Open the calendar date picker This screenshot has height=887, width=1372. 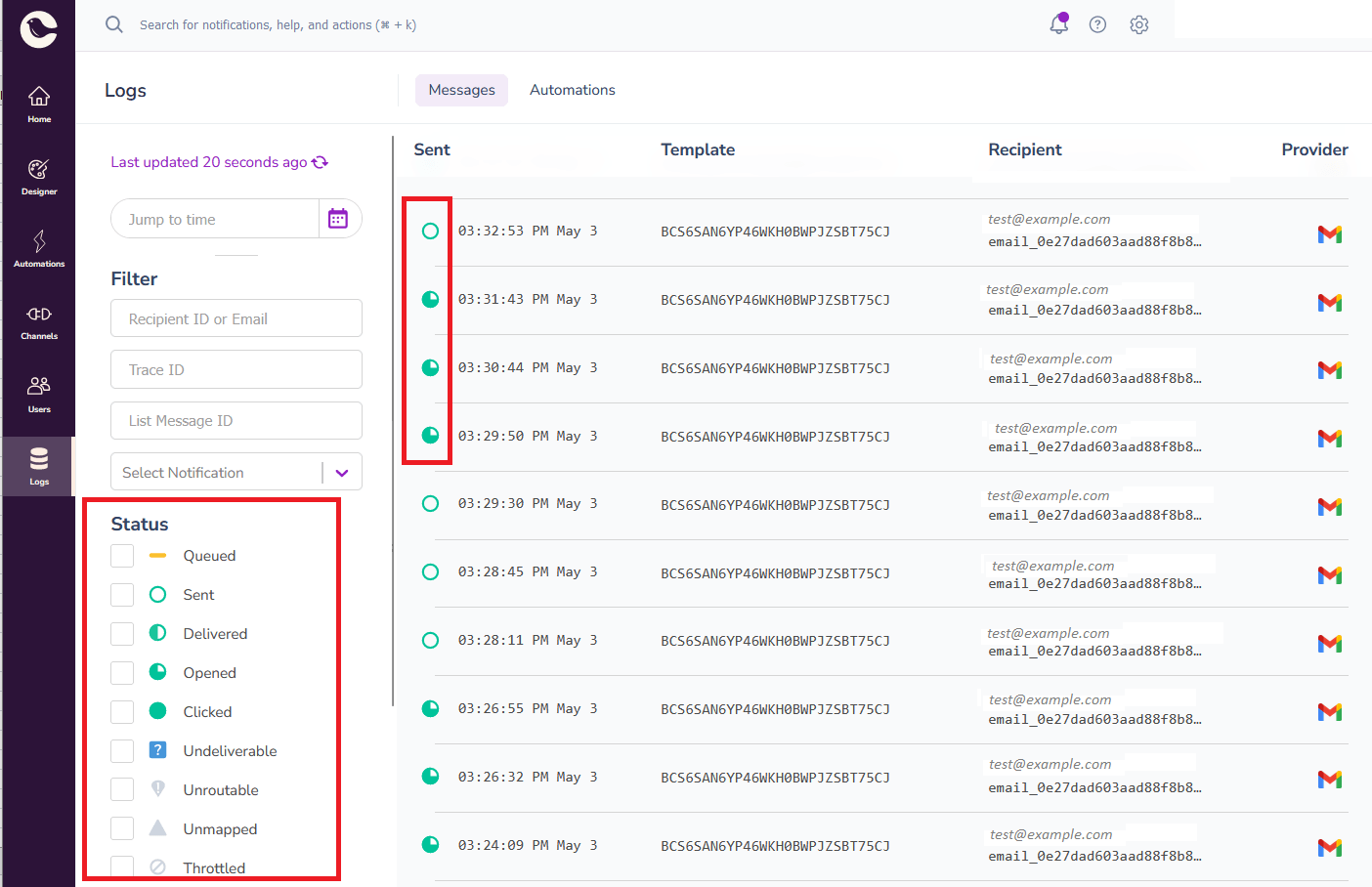click(338, 218)
